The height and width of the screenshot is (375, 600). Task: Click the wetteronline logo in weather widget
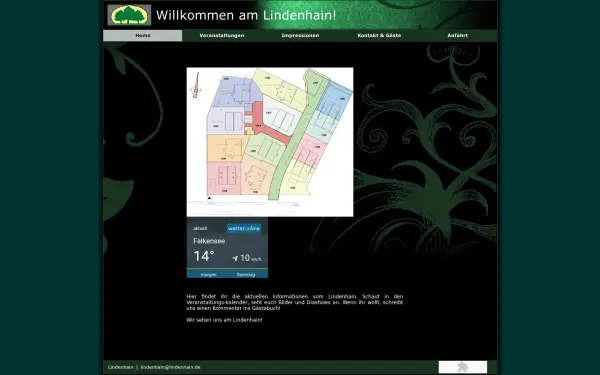coord(244,228)
